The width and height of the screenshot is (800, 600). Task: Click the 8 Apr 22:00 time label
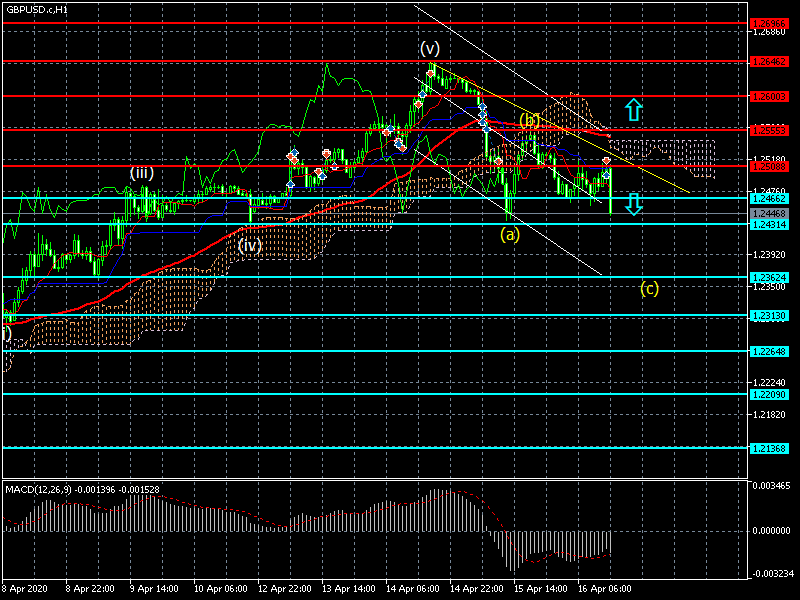pyautogui.click(x=90, y=589)
